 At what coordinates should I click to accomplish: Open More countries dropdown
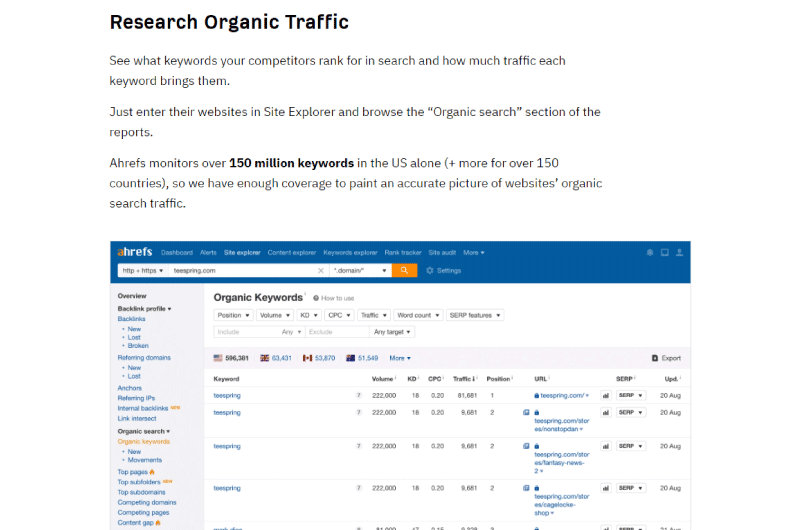(400, 358)
